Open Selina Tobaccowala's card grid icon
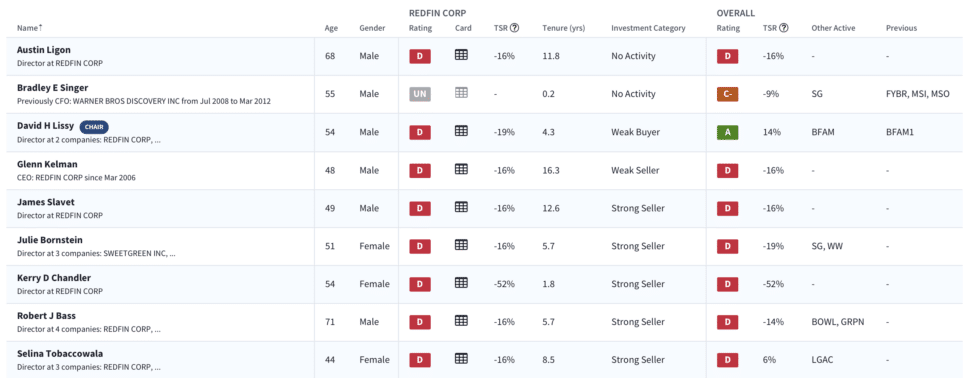Image resolution: width=980 pixels, height=378 pixels. point(461,359)
